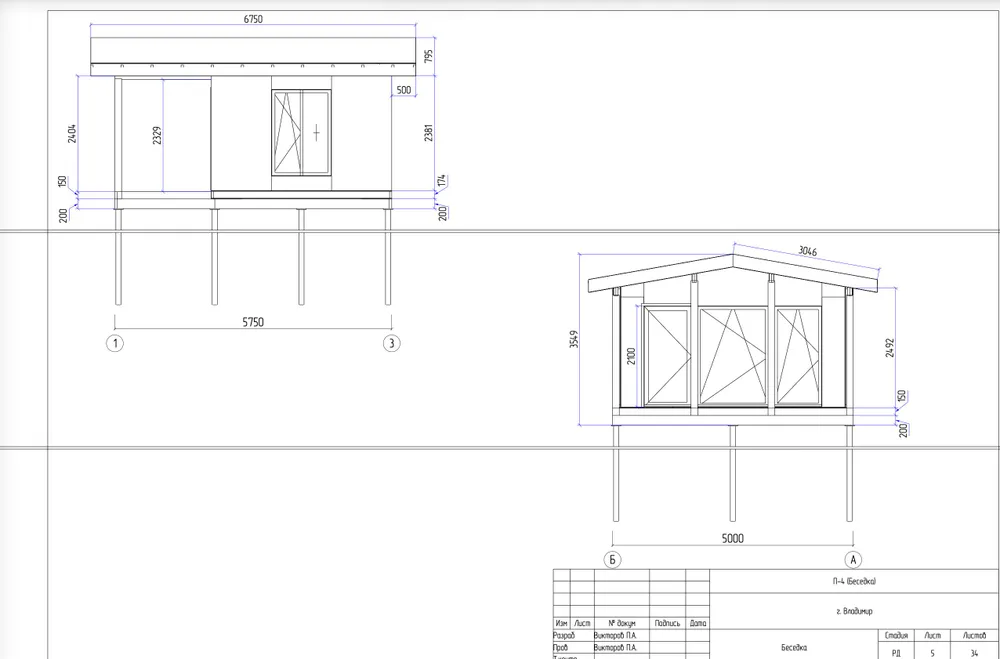Image resolution: width=1000 pixels, height=659 pixels.
Task: Click axis marker circle Б
Action: [612, 560]
